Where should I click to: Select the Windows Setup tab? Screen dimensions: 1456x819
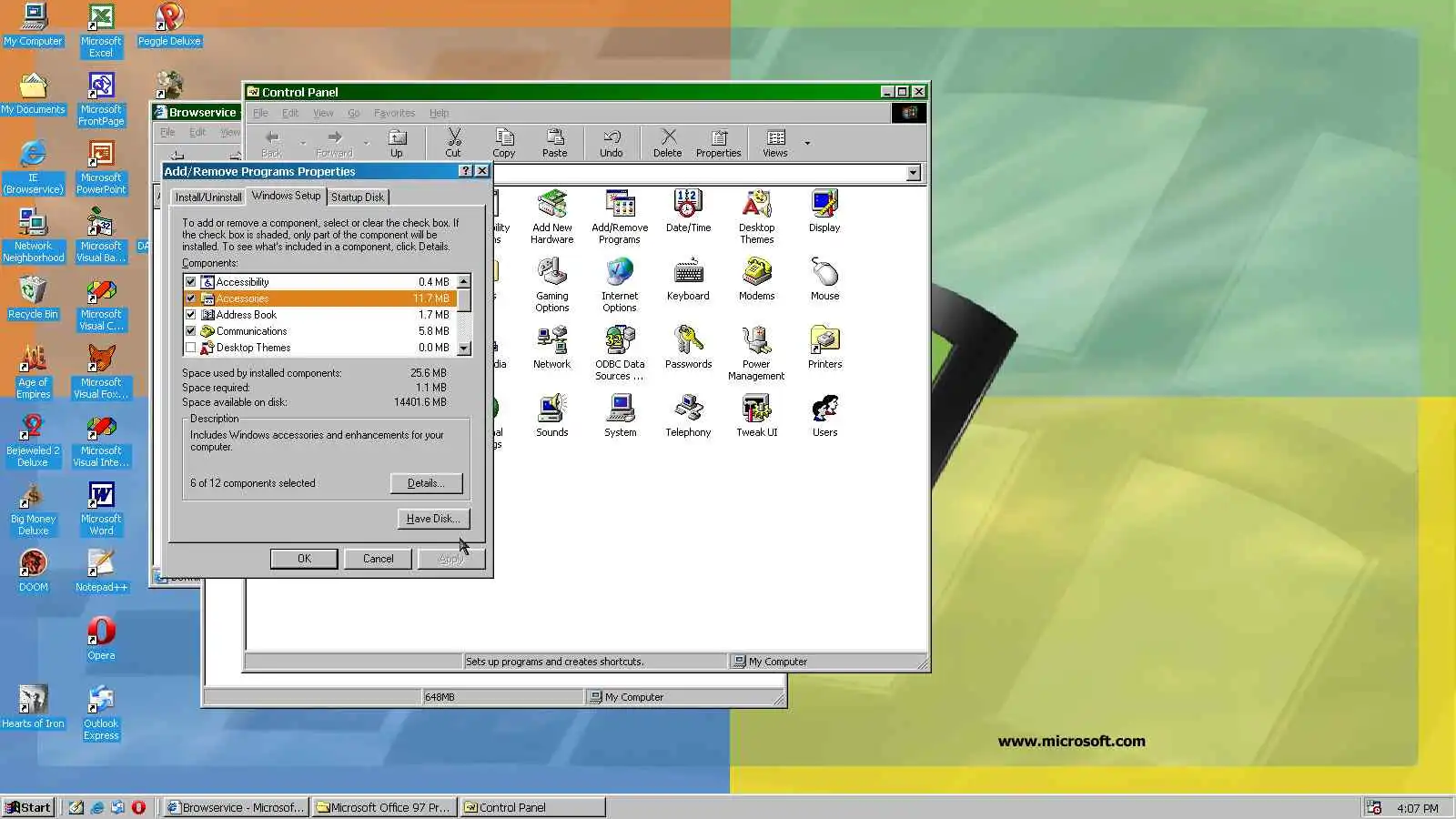[287, 196]
